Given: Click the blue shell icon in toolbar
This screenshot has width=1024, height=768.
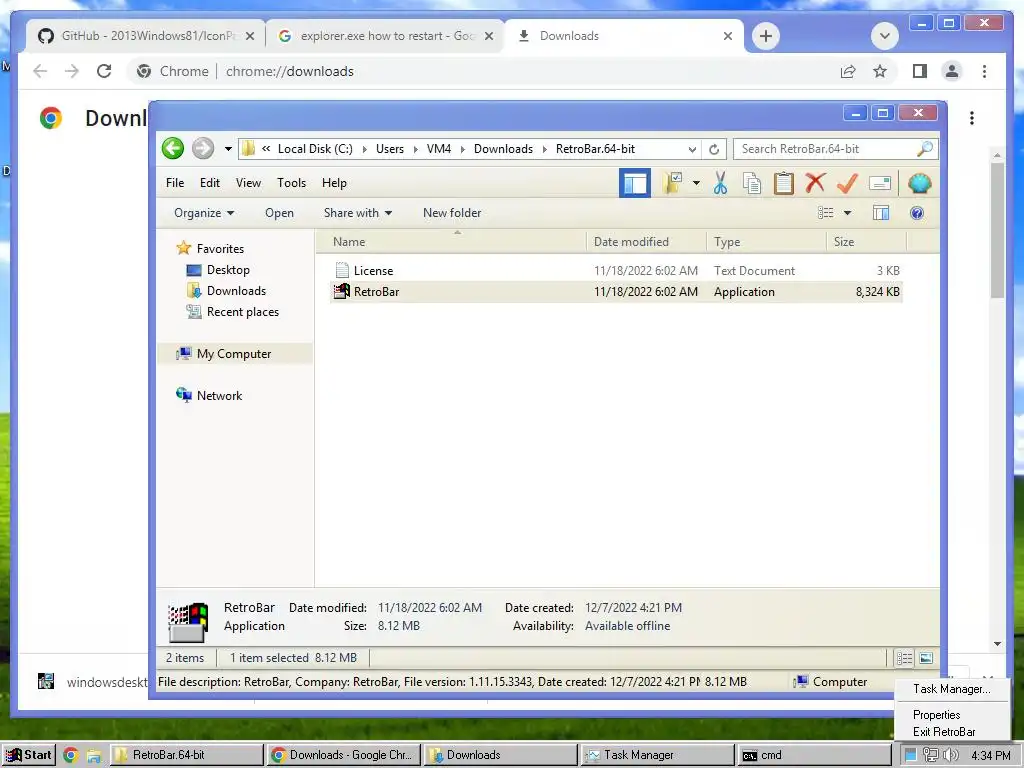Looking at the screenshot, I should [919, 184].
